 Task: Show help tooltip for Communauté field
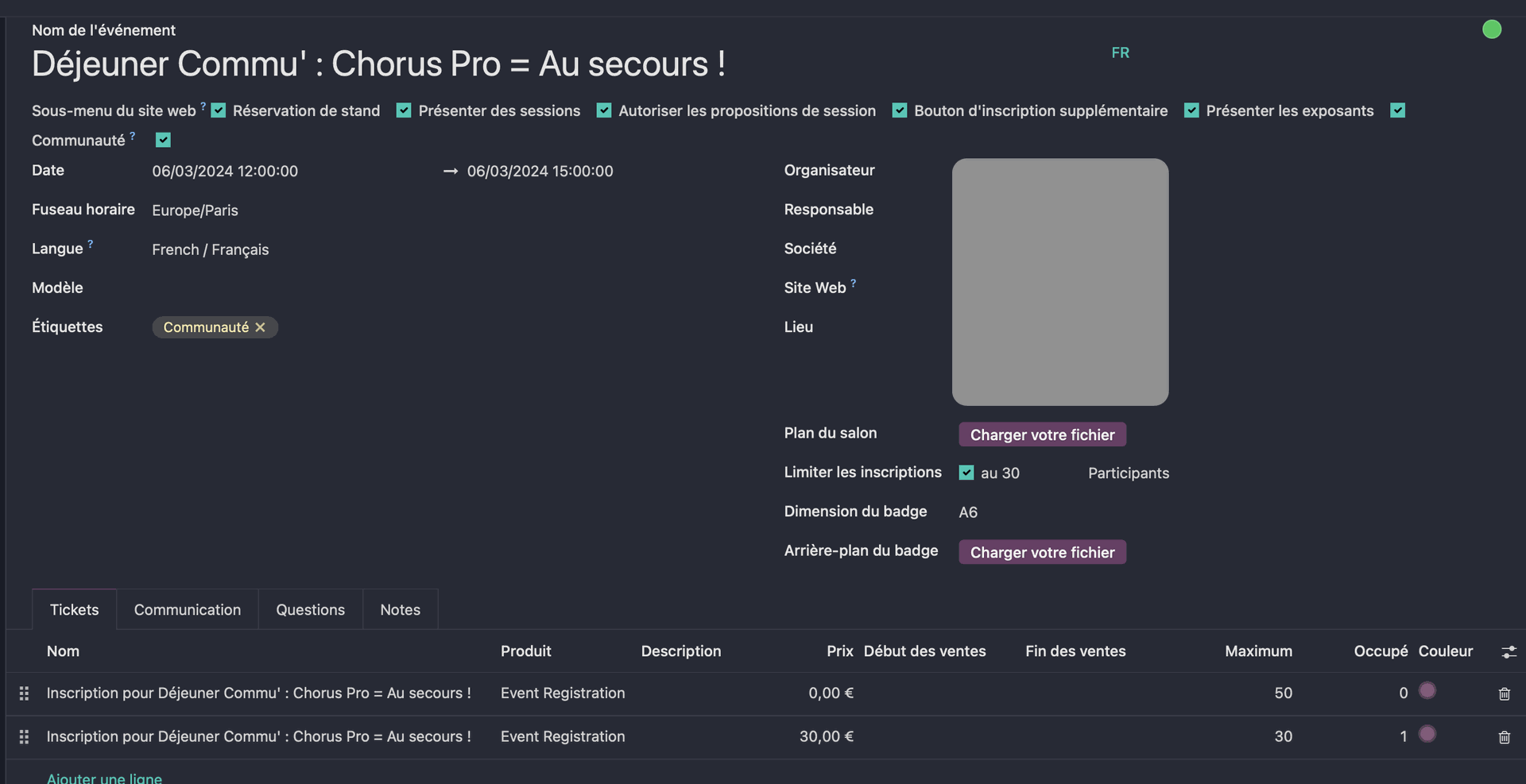[x=133, y=136]
